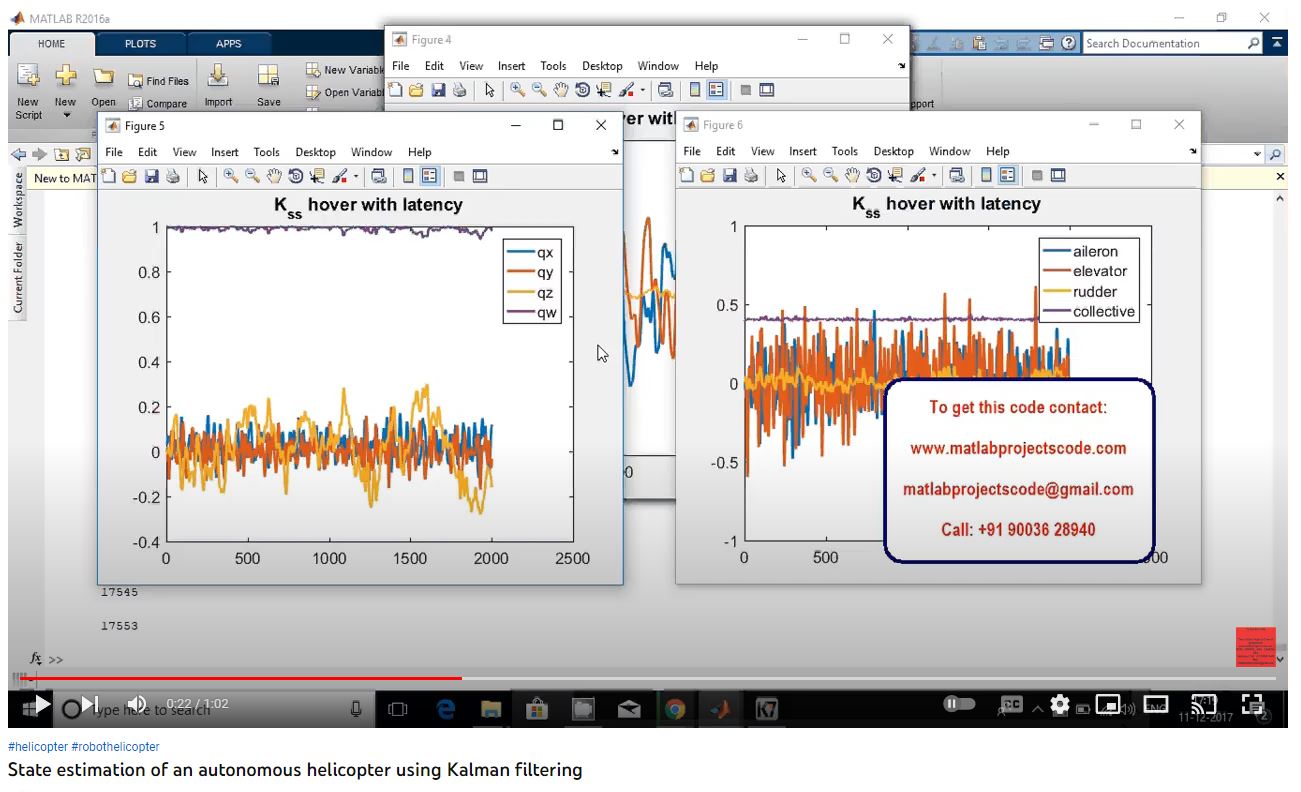This screenshot has width=1301, height=792.
Task: Click New Figure icon in Figure 5 toolbar
Action: click(111, 177)
